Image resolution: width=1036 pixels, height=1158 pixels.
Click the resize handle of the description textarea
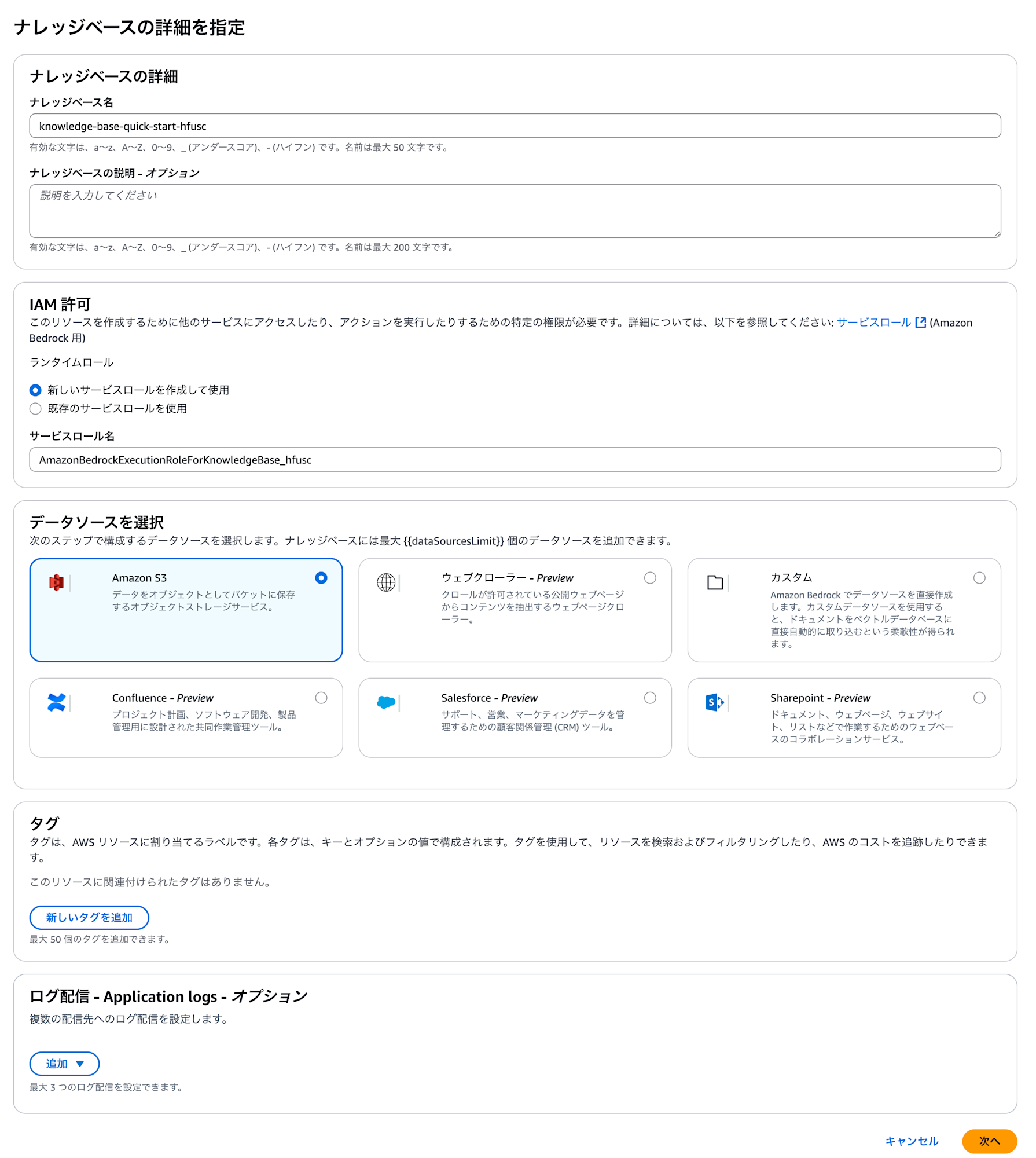point(997,233)
